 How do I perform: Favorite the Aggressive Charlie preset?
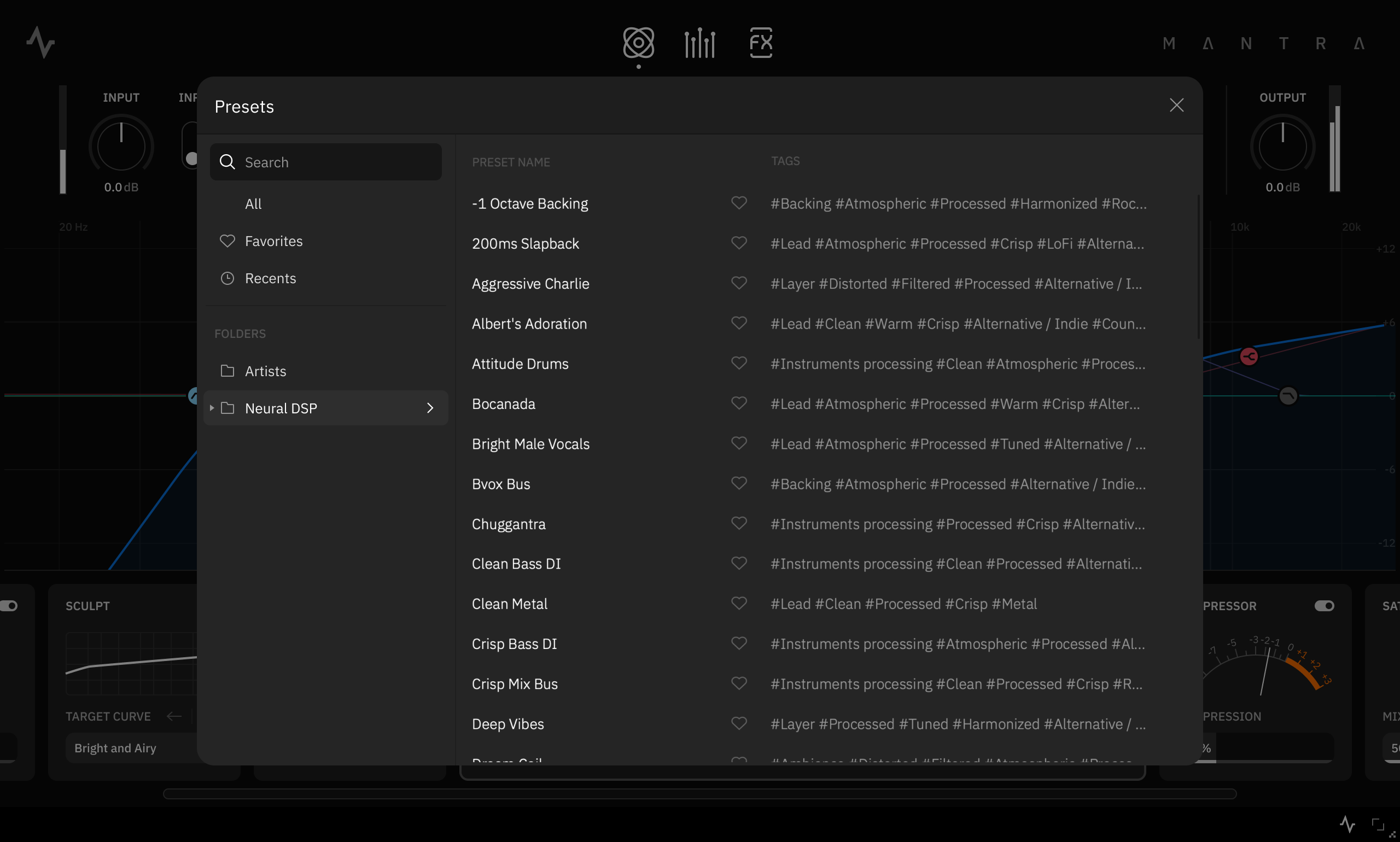pyautogui.click(x=739, y=283)
